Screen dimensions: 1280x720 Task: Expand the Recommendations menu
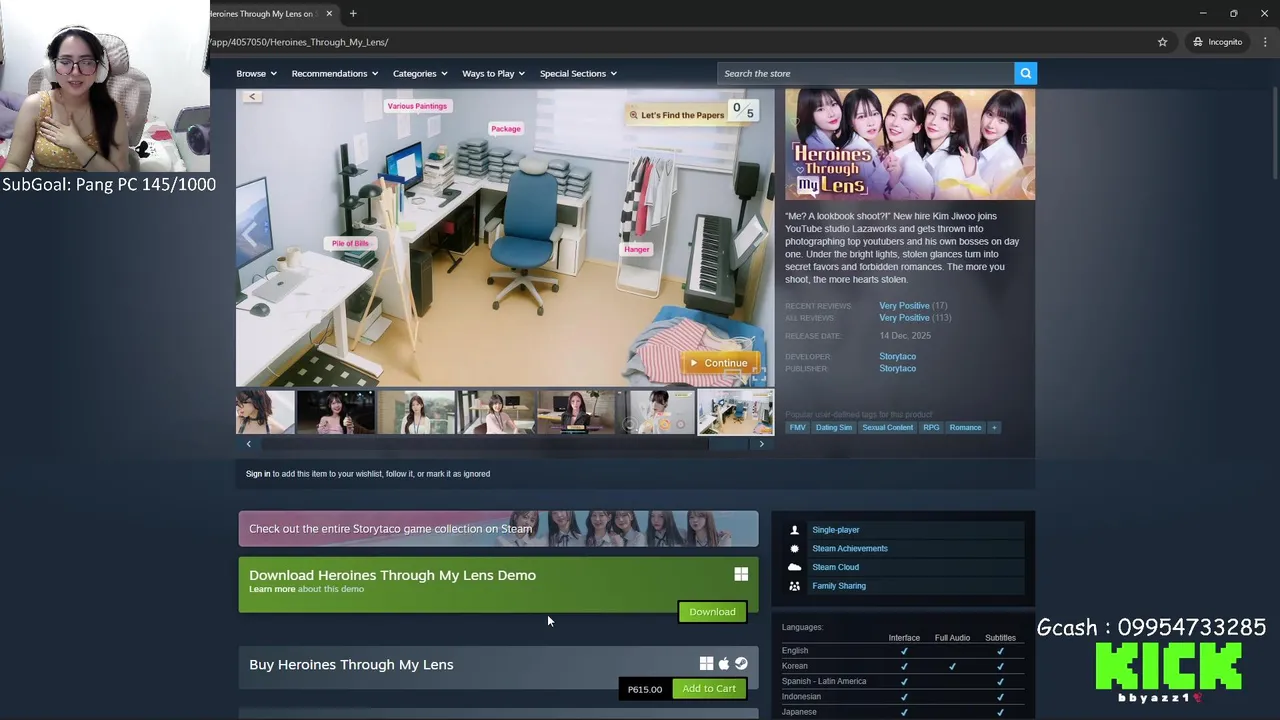point(335,73)
